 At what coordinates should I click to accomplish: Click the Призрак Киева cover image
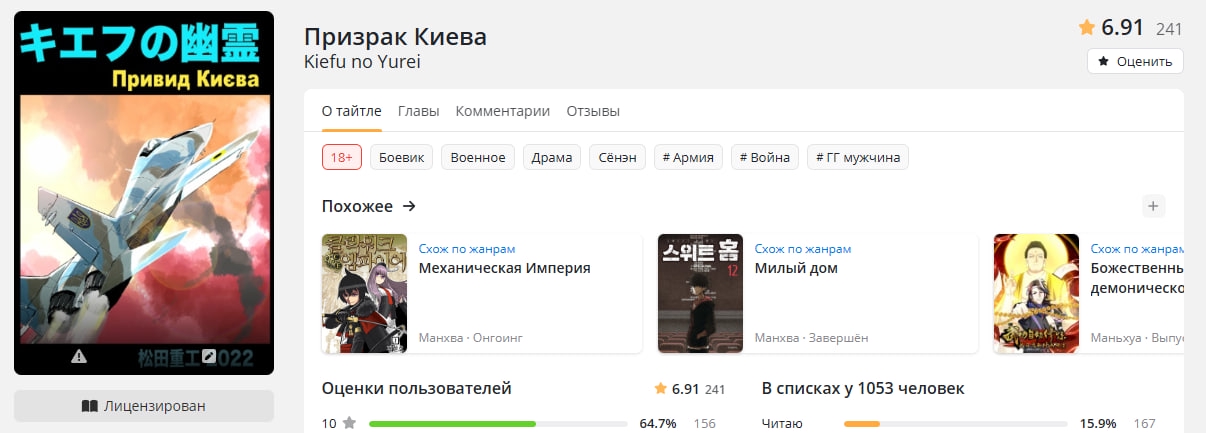(144, 193)
